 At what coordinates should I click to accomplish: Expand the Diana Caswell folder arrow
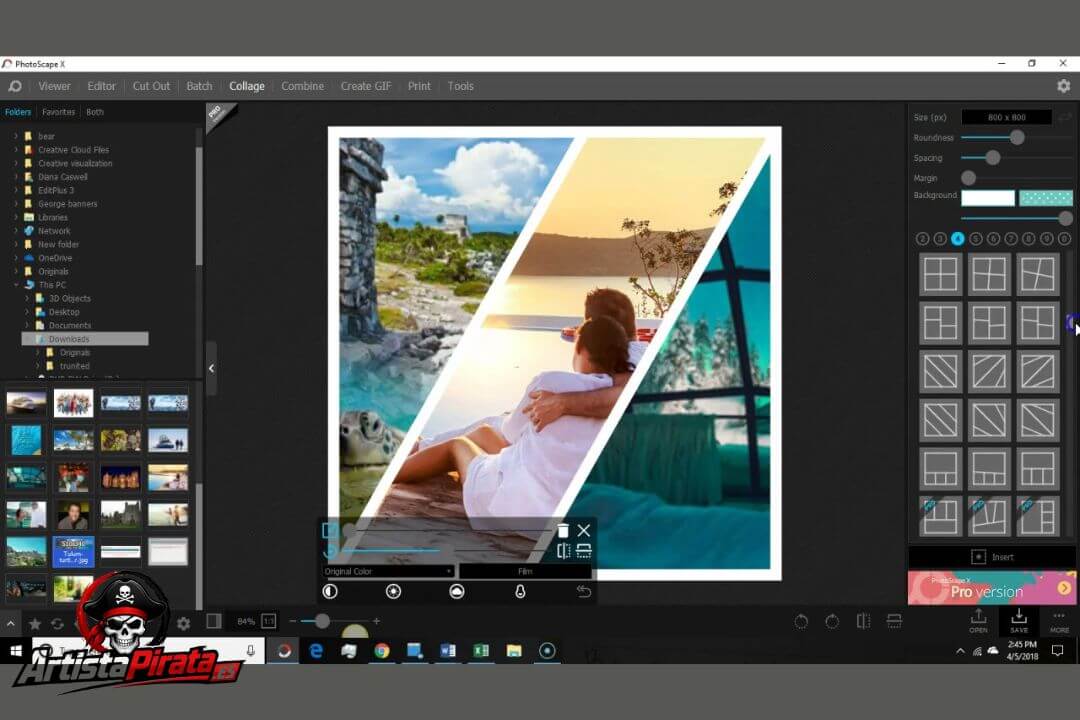click(16, 176)
